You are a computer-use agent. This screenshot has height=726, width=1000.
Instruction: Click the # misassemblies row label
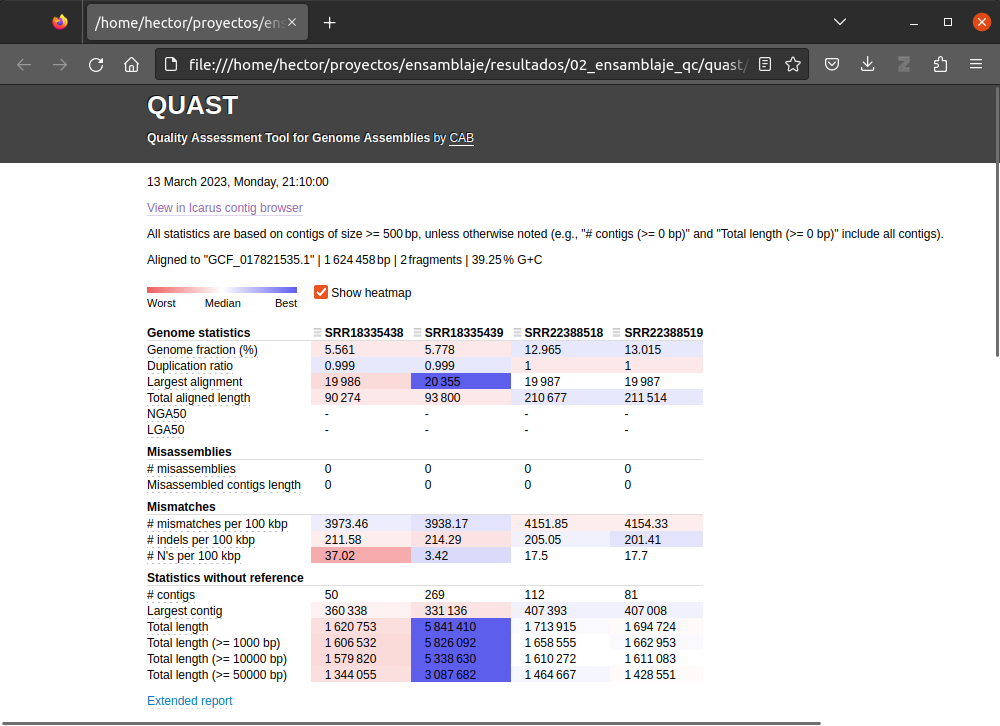pos(191,469)
